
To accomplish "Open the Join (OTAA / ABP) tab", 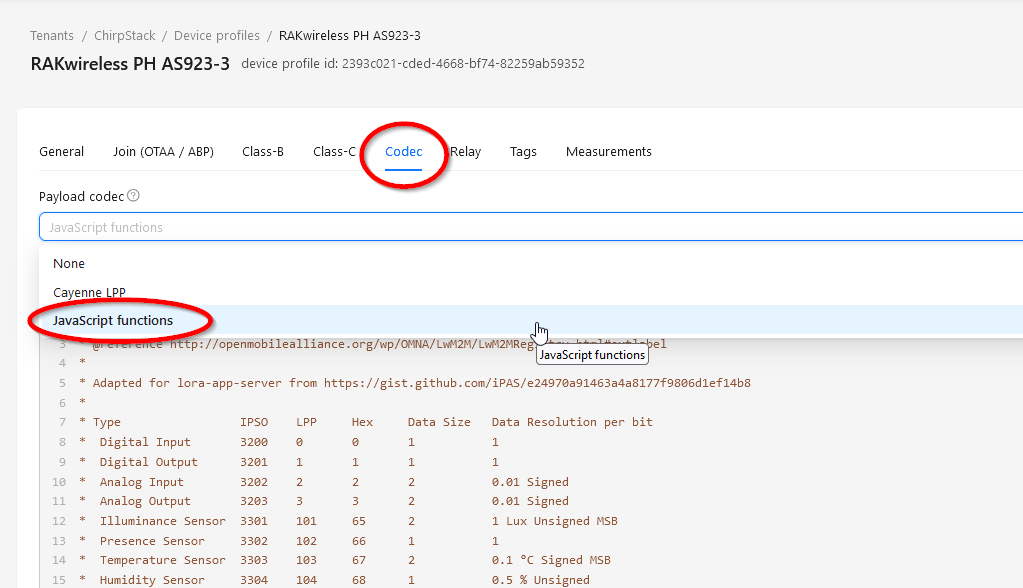I will (163, 151).
